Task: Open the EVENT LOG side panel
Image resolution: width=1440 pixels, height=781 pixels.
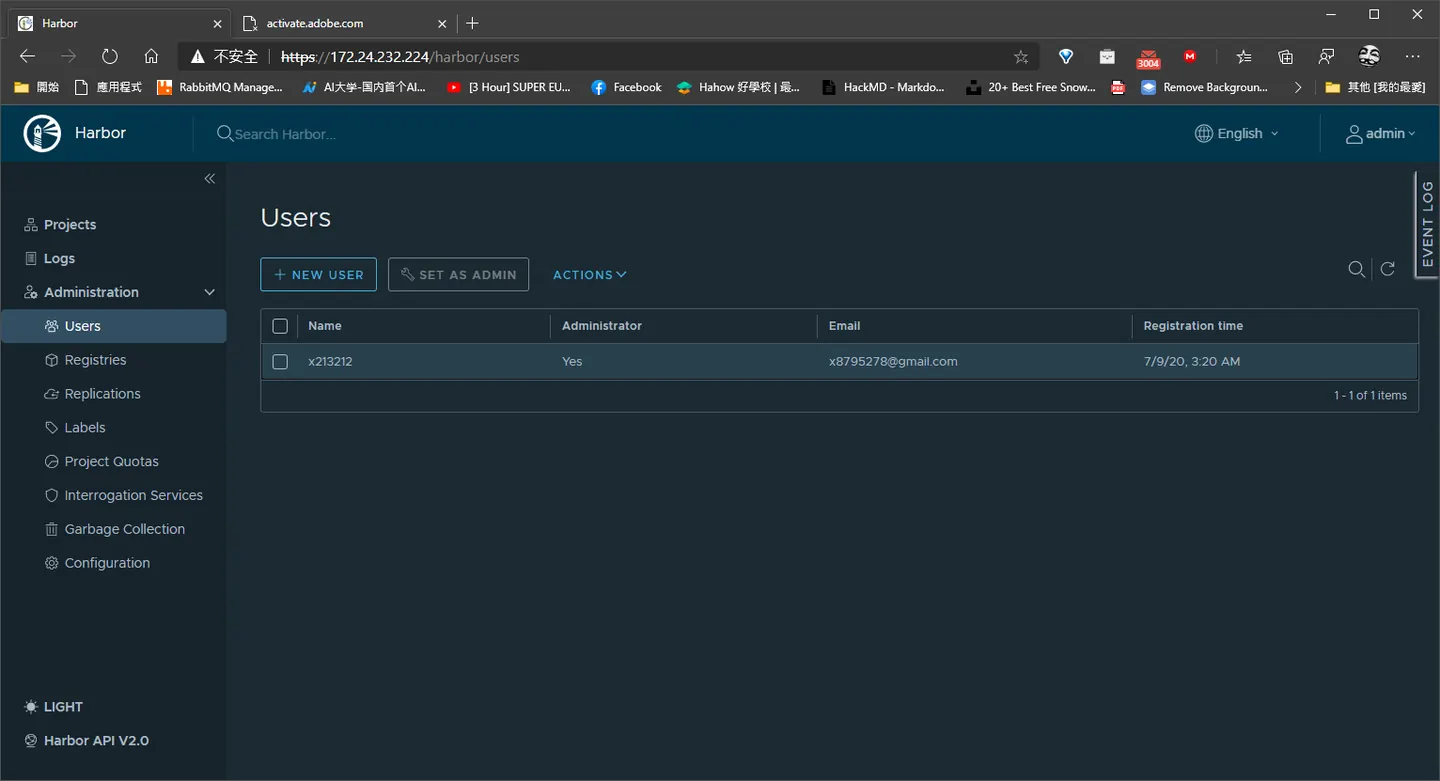Action: tap(1427, 224)
